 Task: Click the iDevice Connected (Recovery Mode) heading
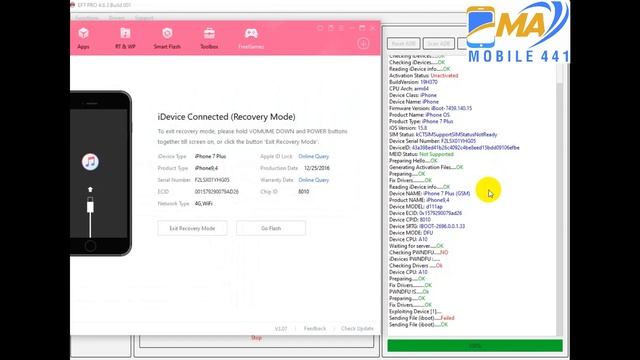227,117
